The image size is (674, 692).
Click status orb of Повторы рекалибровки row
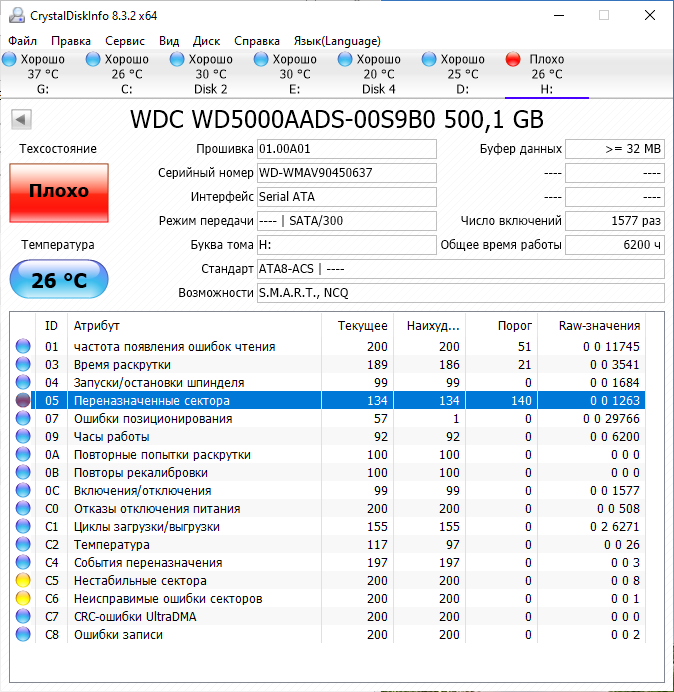(x=23, y=473)
